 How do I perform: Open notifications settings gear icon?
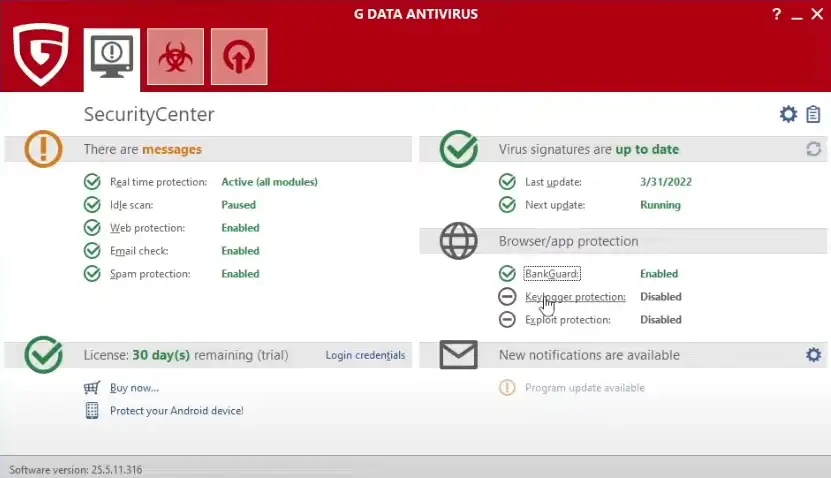click(813, 355)
